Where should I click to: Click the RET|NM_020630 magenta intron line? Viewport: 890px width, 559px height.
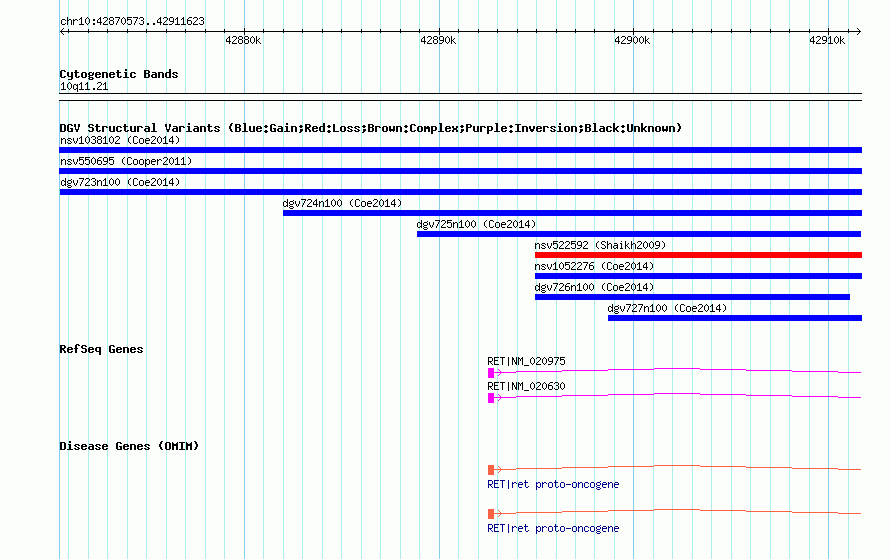tap(678, 395)
